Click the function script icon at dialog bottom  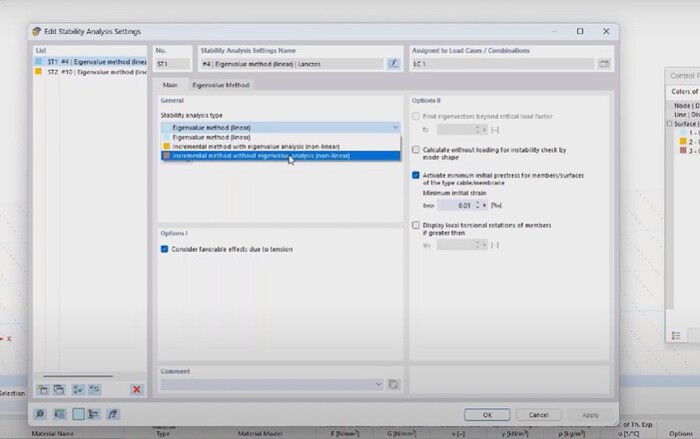coord(114,414)
